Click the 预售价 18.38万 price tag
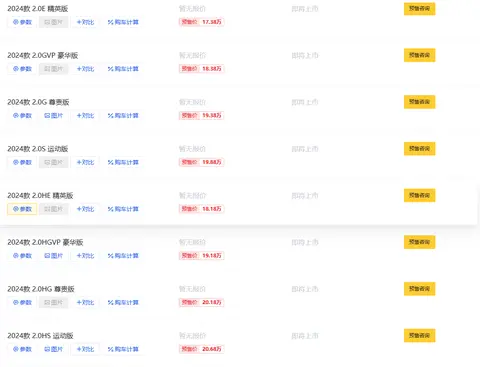Viewport: 480px width, 367px height. click(x=201, y=69)
